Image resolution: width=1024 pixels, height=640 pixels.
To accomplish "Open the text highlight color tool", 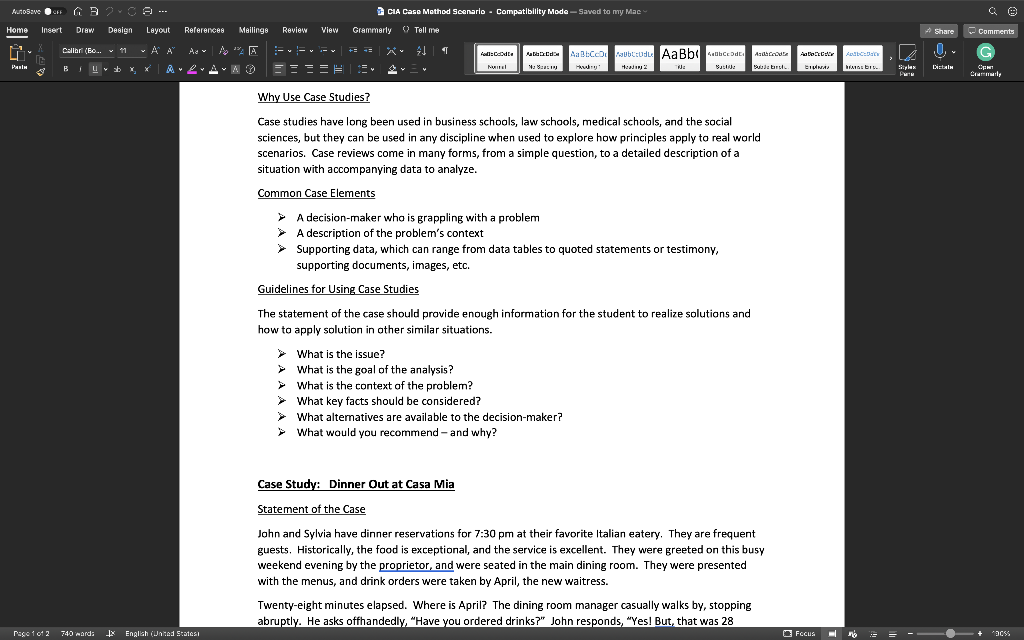I will point(190,68).
